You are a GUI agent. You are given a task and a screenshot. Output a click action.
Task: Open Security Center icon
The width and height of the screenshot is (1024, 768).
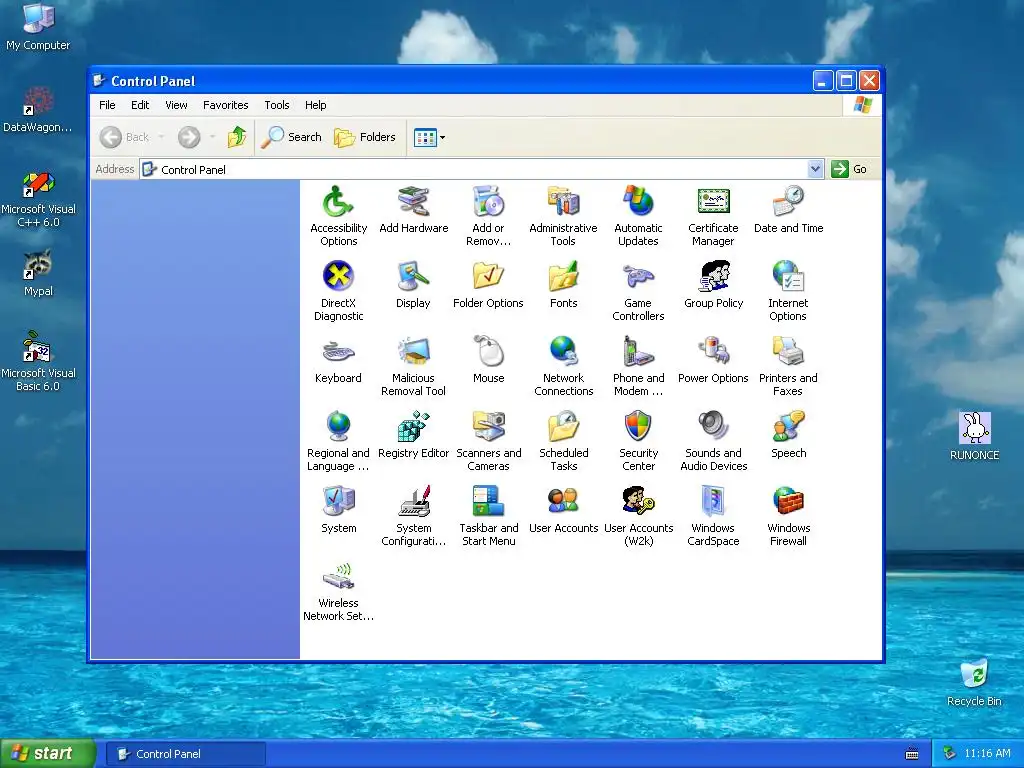[x=638, y=426]
